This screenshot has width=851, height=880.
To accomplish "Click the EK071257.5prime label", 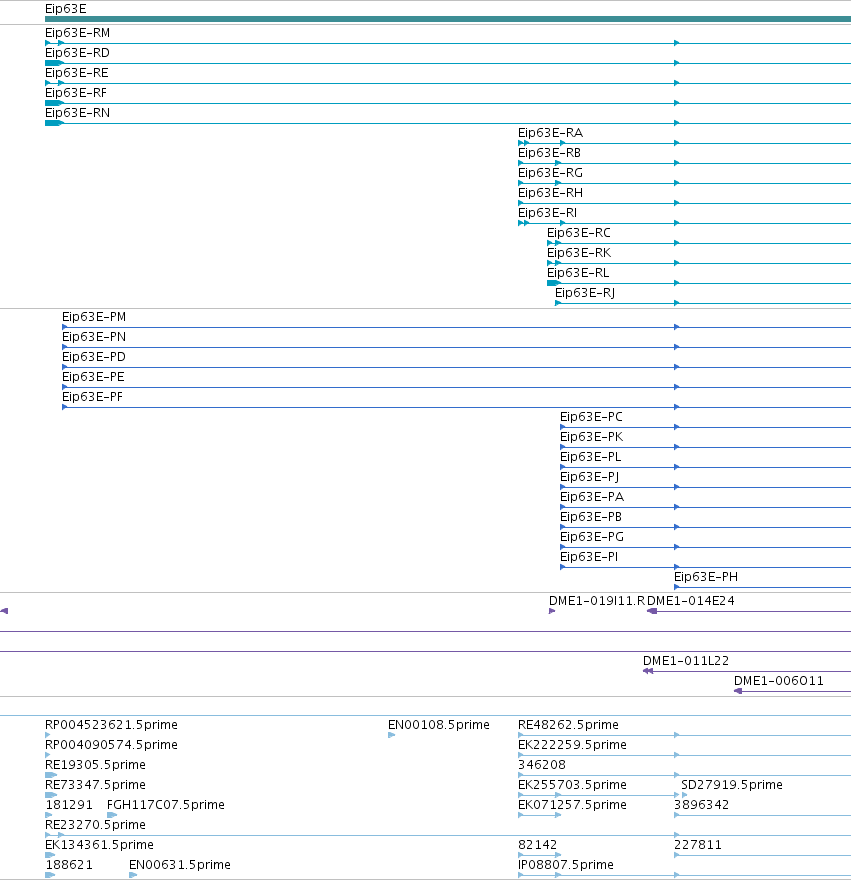I will coord(572,805).
